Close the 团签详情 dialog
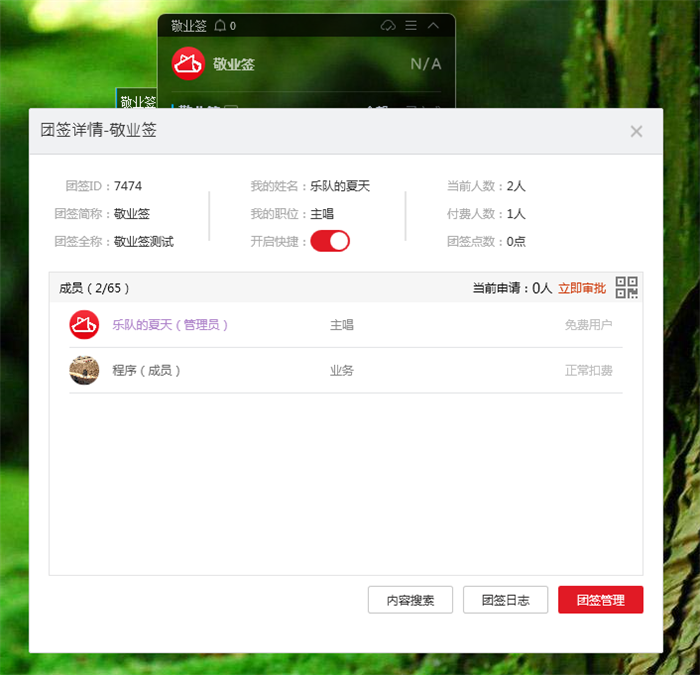 (636, 131)
